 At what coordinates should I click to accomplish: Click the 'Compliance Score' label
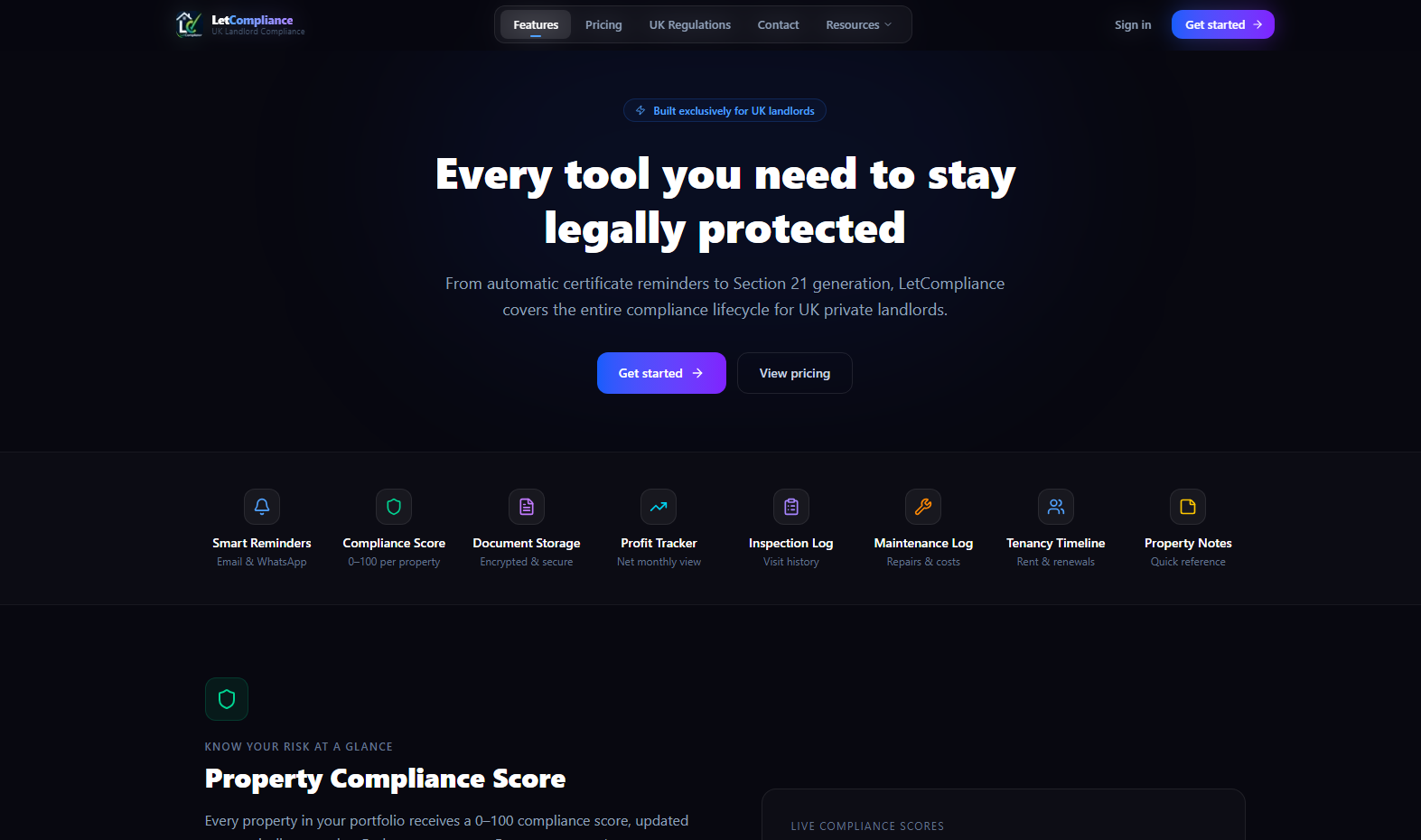(394, 543)
